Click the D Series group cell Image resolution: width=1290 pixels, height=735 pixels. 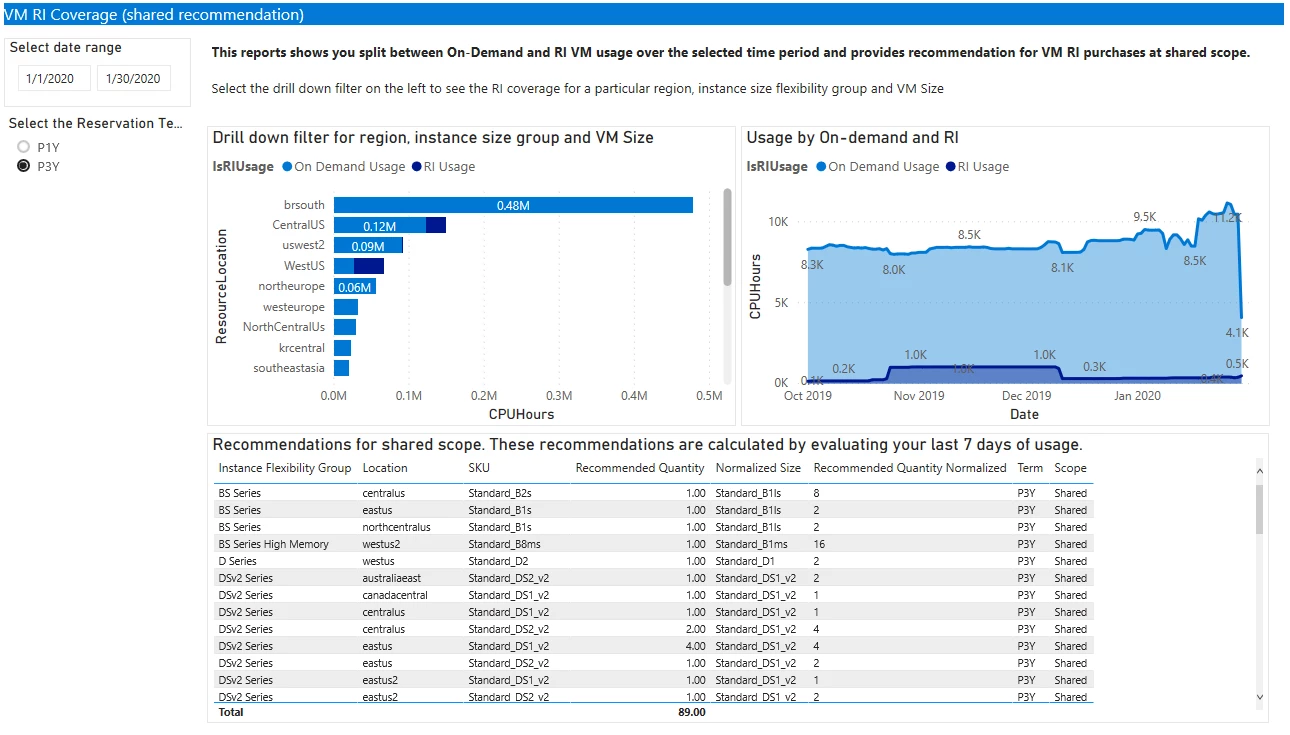click(x=237, y=561)
